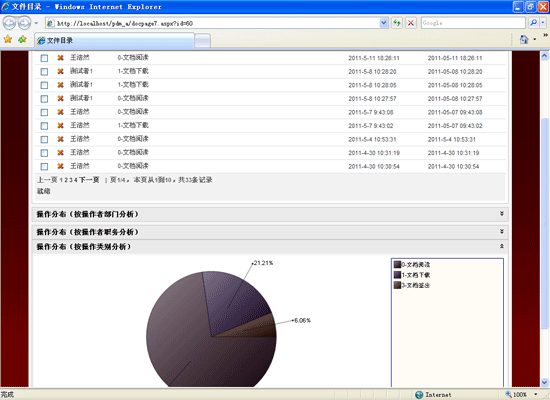Image resolution: width=550 pixels, height=400 pixels.
Task: Delete the record dated 2011-4-30 10:30:54
Action: click(x=61, y=166)
